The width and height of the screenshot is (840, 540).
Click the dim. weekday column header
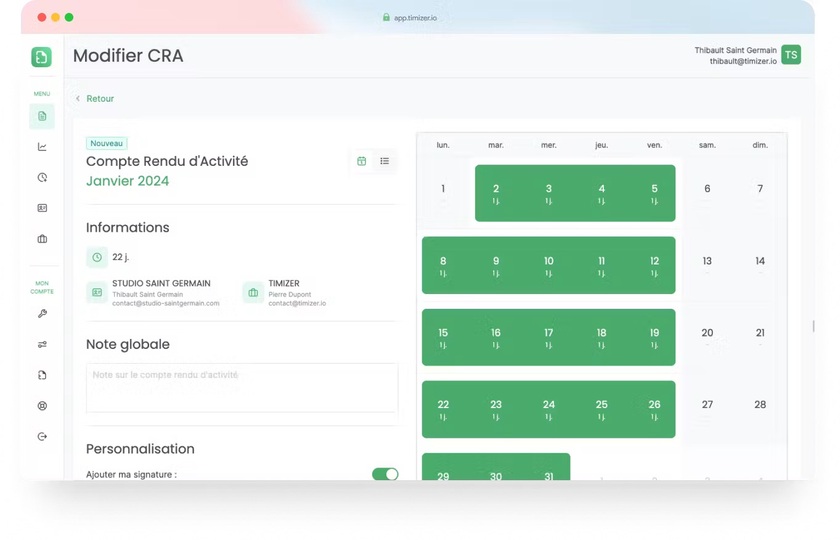point(760,145)
